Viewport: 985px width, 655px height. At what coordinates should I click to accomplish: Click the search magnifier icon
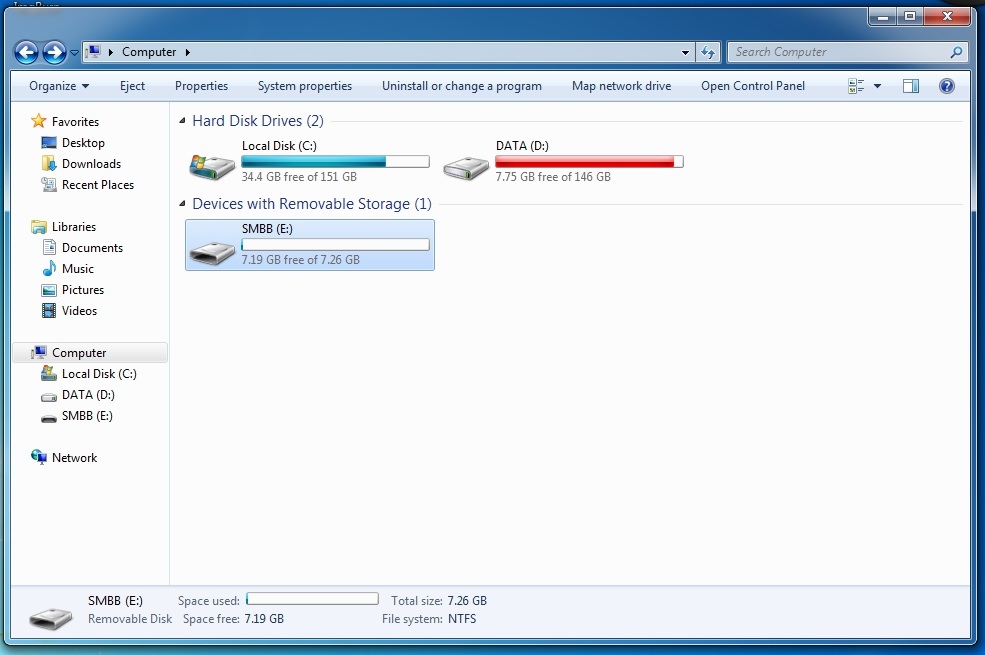click(x=956, y=52)
